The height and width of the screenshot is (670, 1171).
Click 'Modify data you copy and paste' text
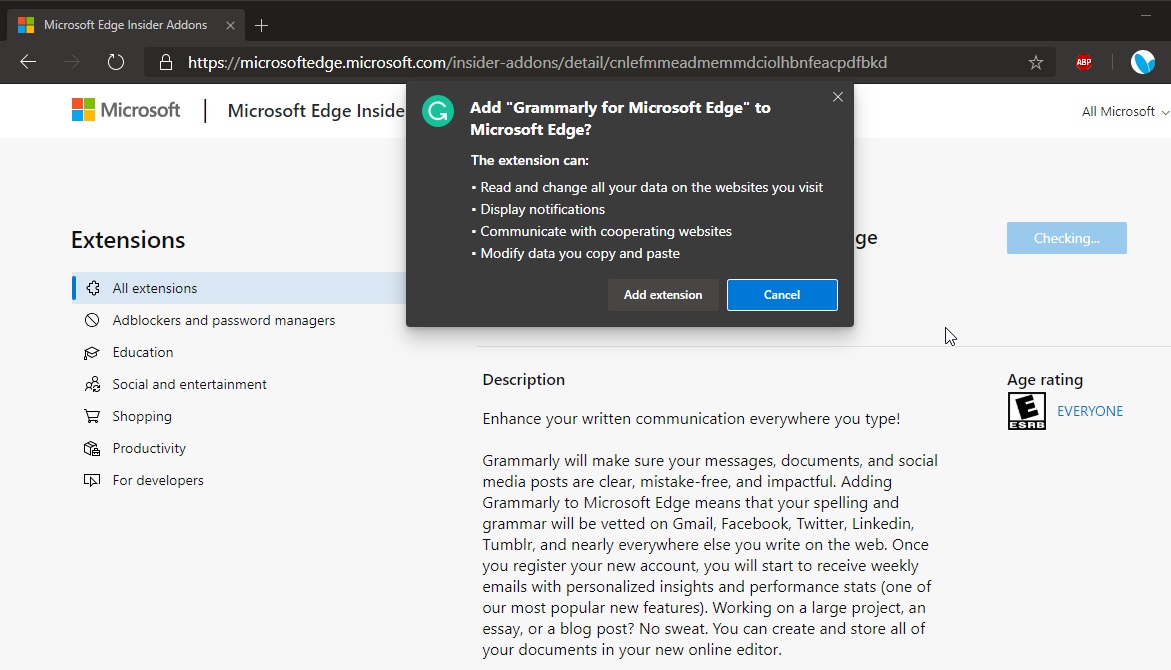pyautogui.click(x=580, y=253)
